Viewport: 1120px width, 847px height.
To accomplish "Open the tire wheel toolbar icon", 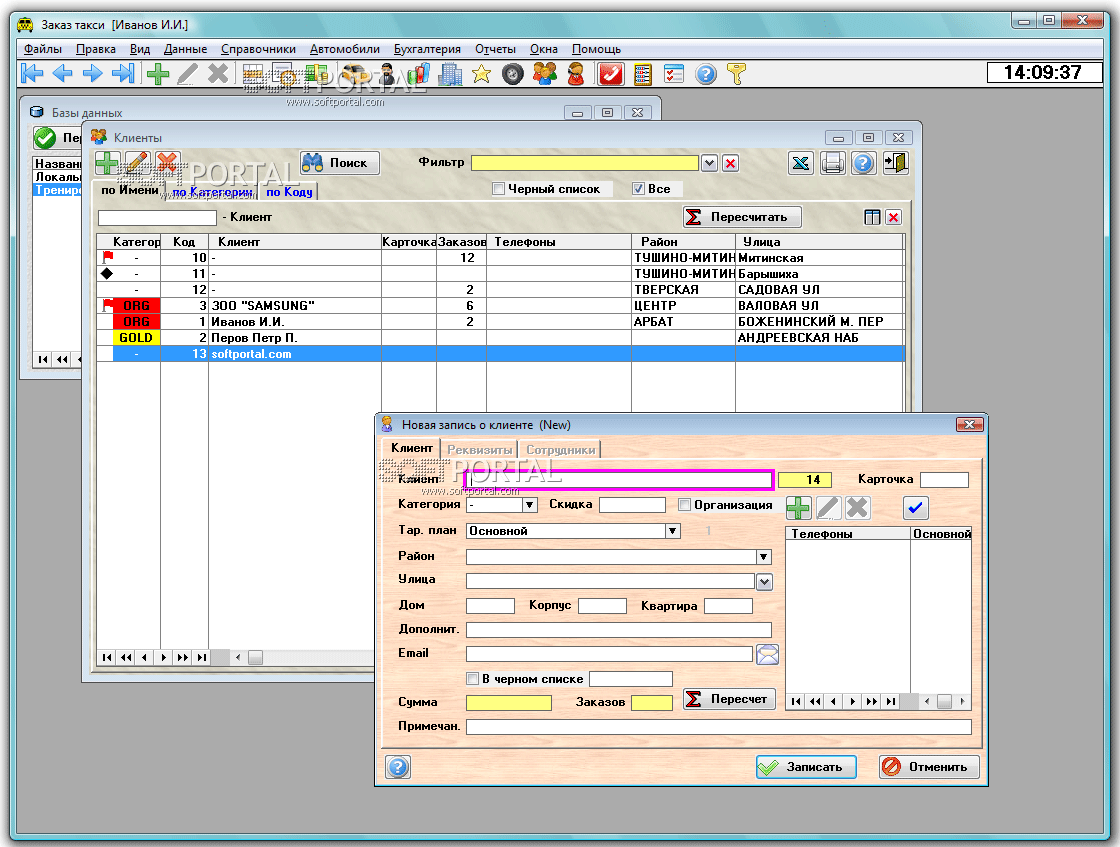I will tap(512, 74).
